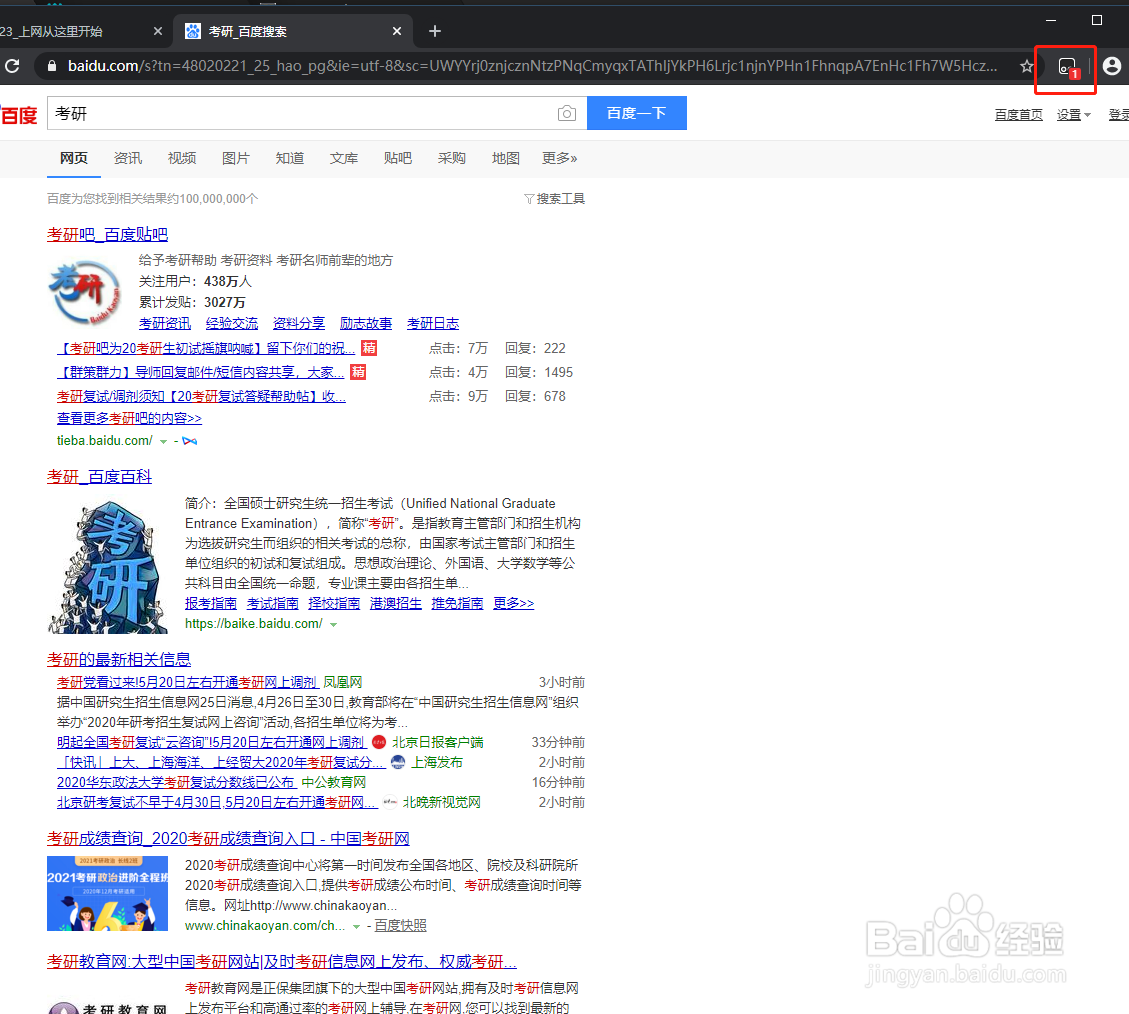Open 搜索工具 with the funnel icon
This screenshot has width=1129, height=1014.
click(x=555, y=198)
